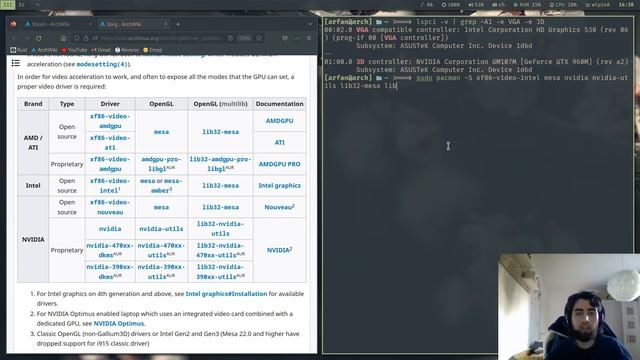Open the lib32-nvidia-390xx-utils AUR link
This screenshot has height=360, width=640.
tap(220, 271)
